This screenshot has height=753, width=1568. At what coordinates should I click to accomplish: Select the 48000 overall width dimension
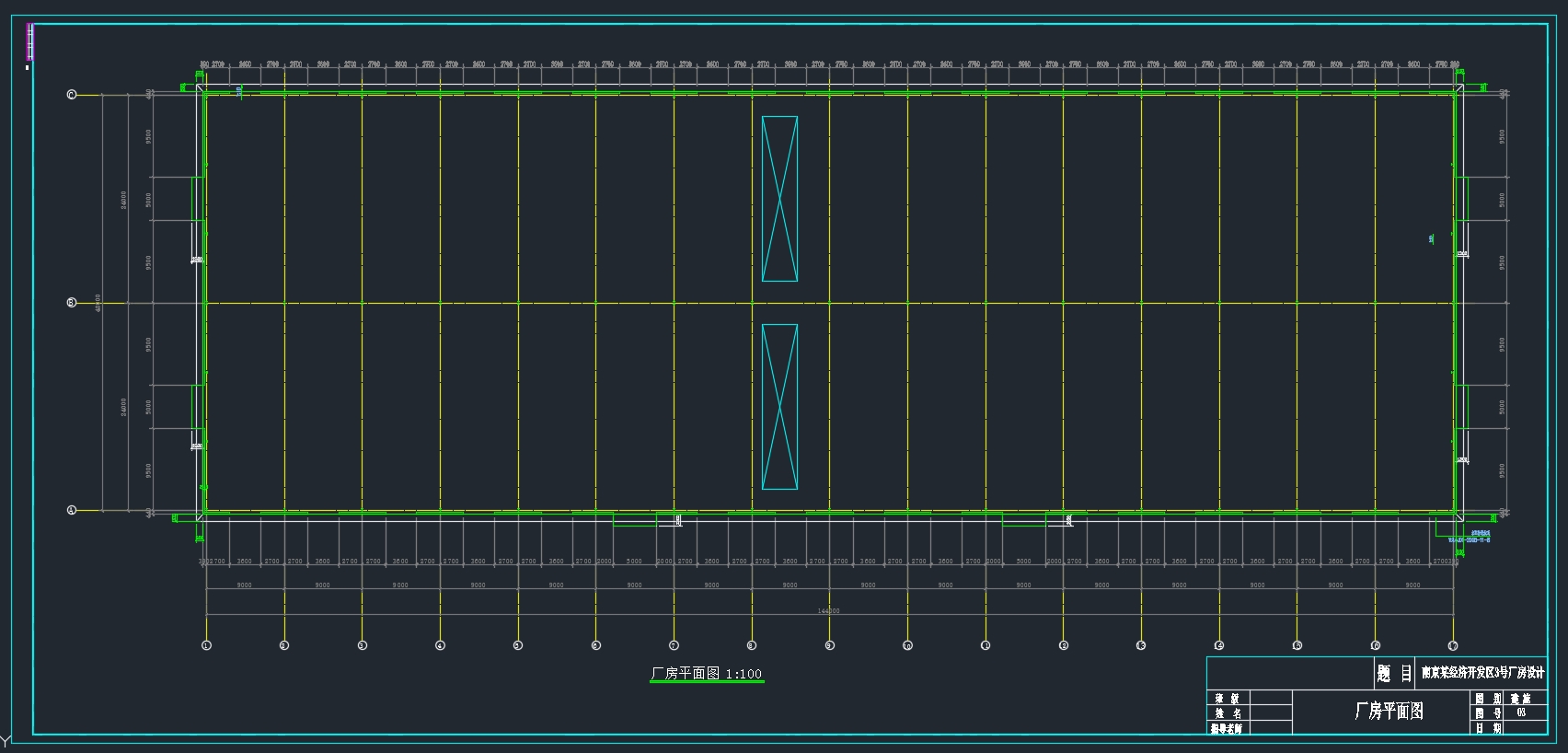coord(98,303)
